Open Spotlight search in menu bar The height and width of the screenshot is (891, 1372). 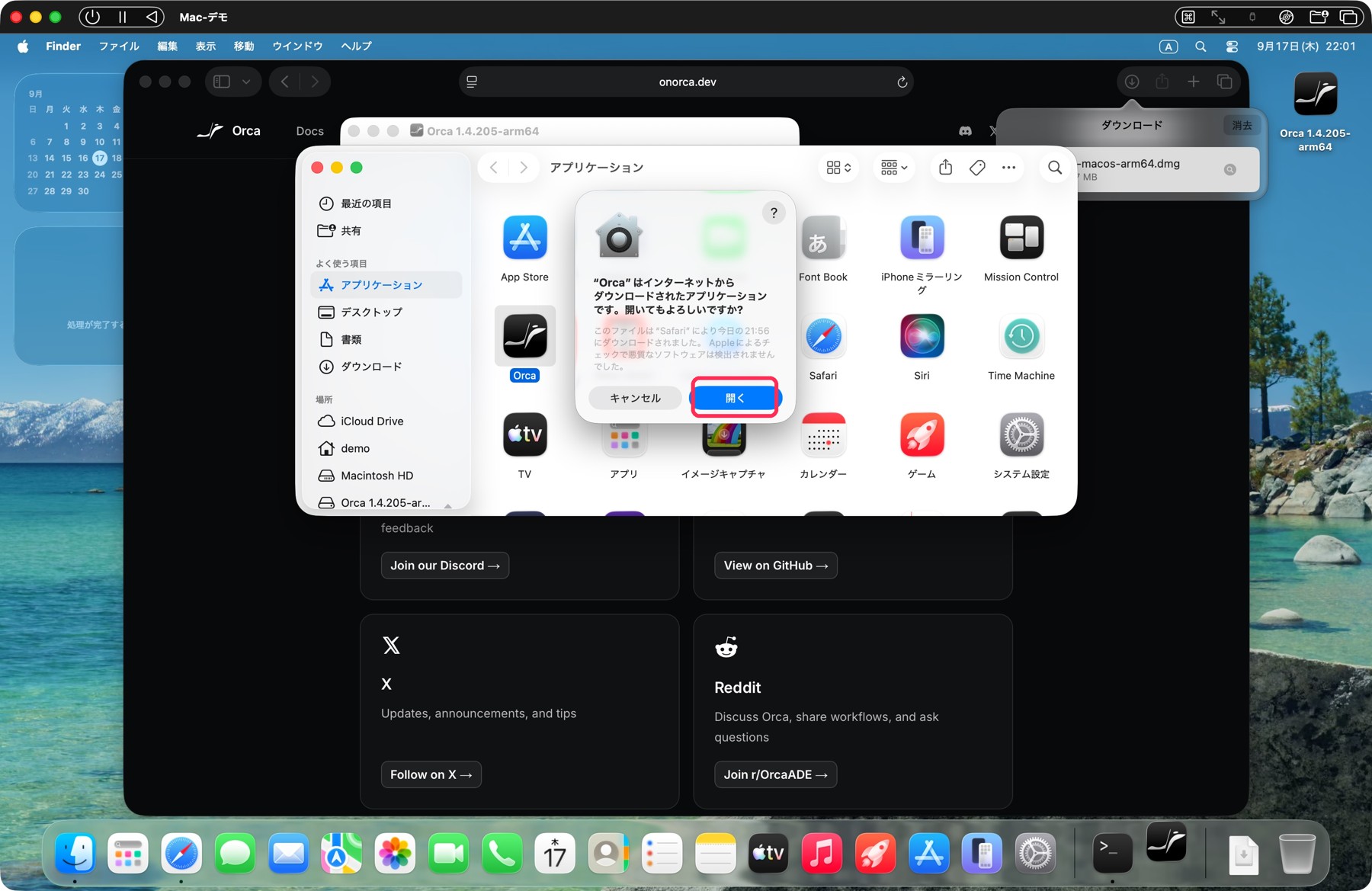click(1200, 46)
